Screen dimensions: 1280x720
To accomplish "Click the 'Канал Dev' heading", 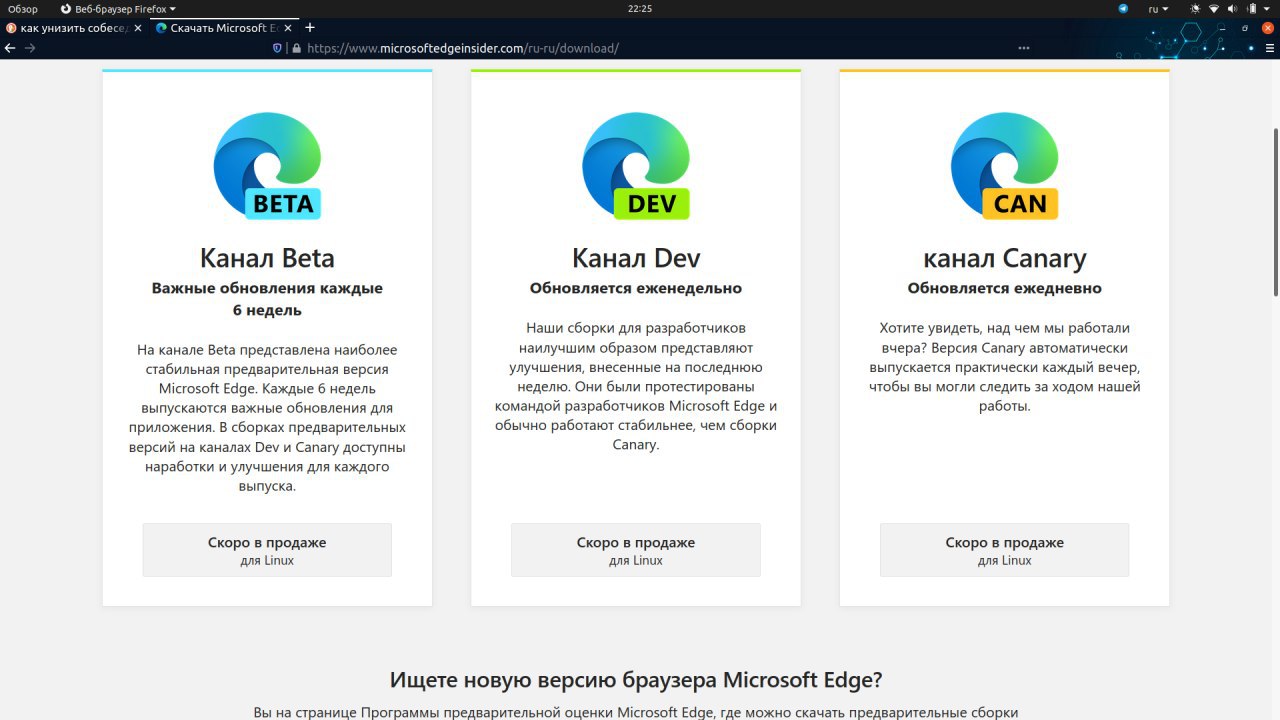I will point(636,258).
